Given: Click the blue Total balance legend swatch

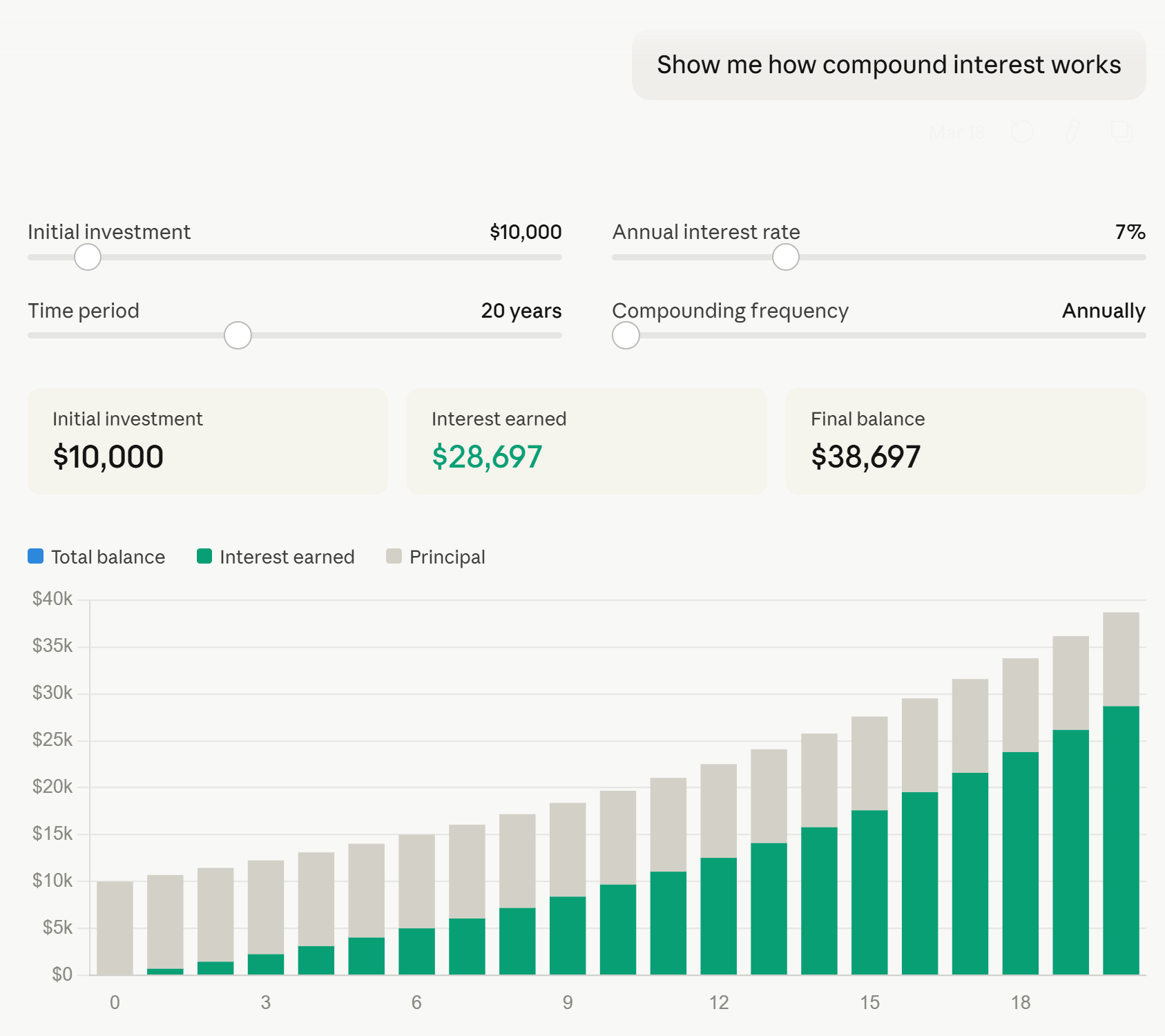Looking at the screenshot, I should 36,556.
